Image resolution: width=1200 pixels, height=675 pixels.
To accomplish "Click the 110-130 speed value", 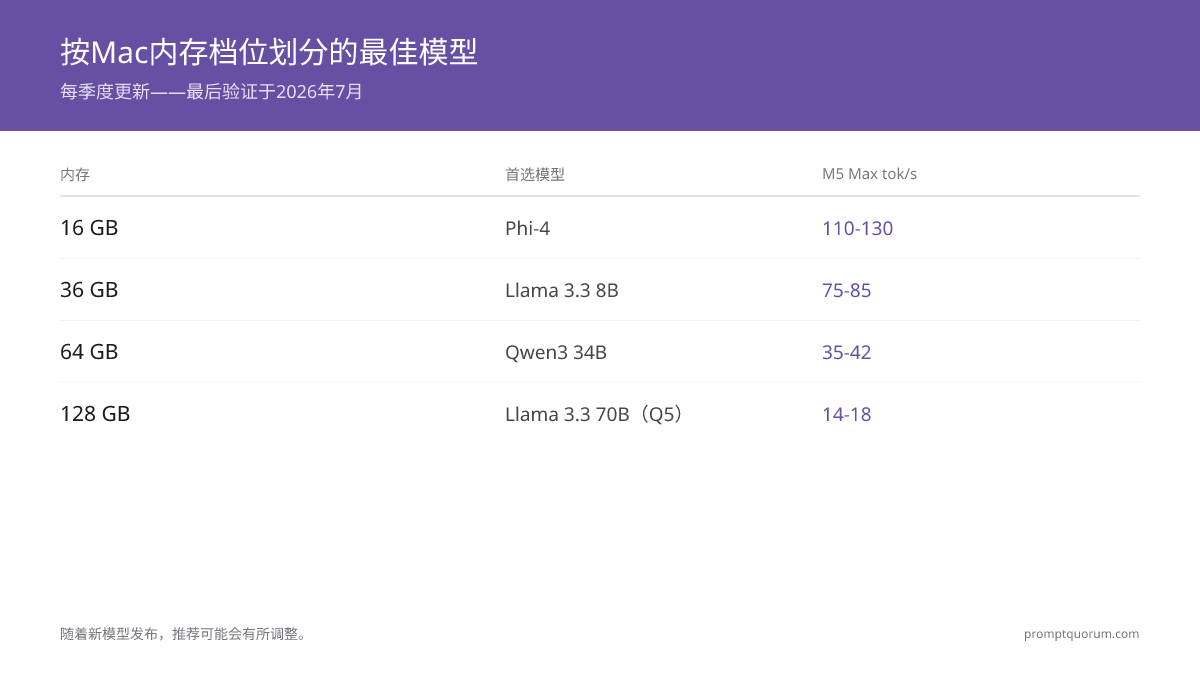I will point(857,229).
